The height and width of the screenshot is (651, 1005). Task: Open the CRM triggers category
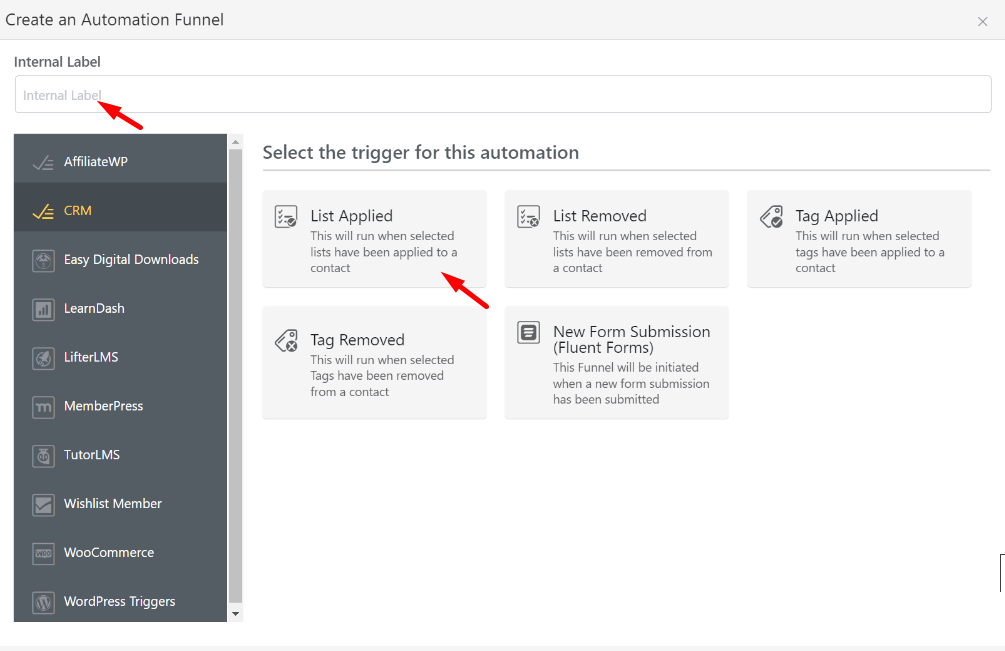tap(78, 211)
